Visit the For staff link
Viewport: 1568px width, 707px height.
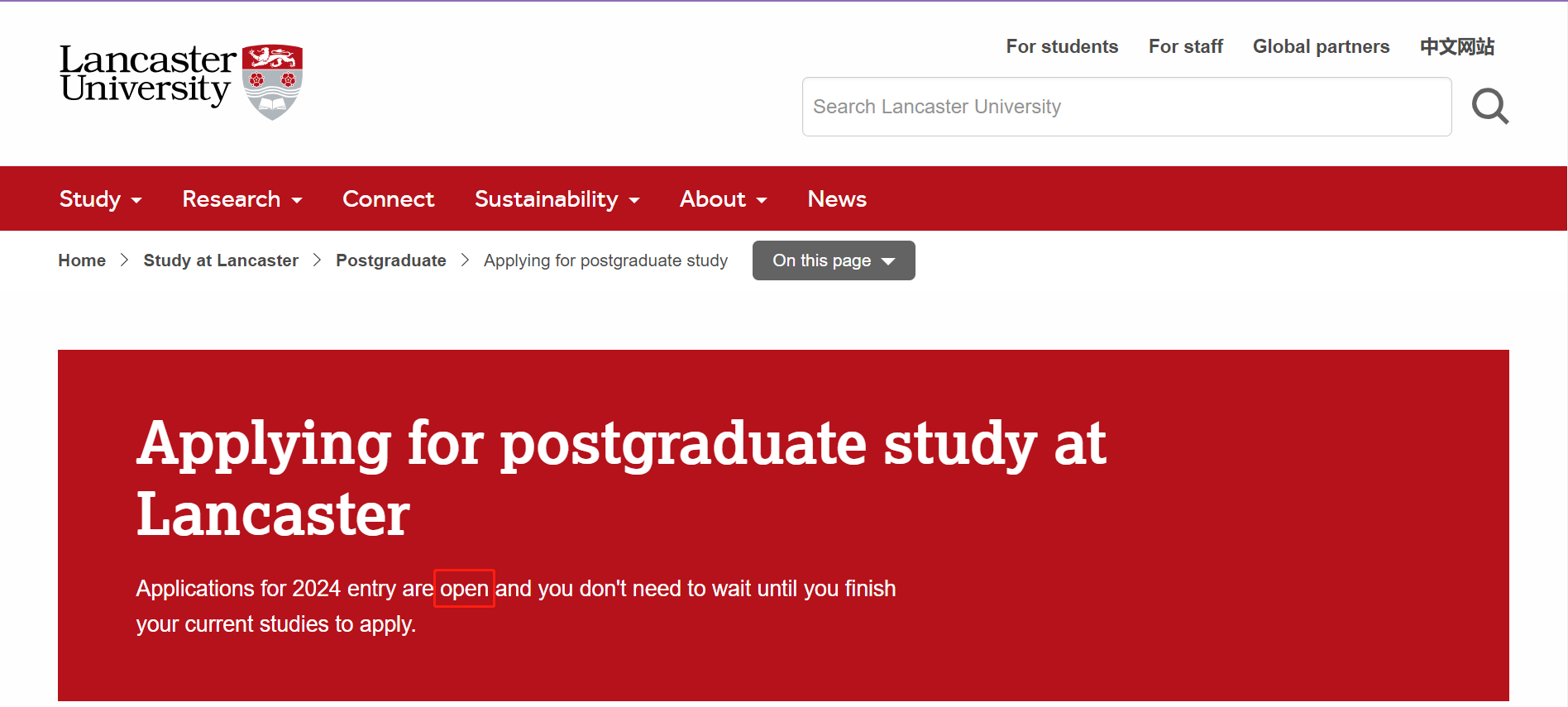click(1185, 46)
